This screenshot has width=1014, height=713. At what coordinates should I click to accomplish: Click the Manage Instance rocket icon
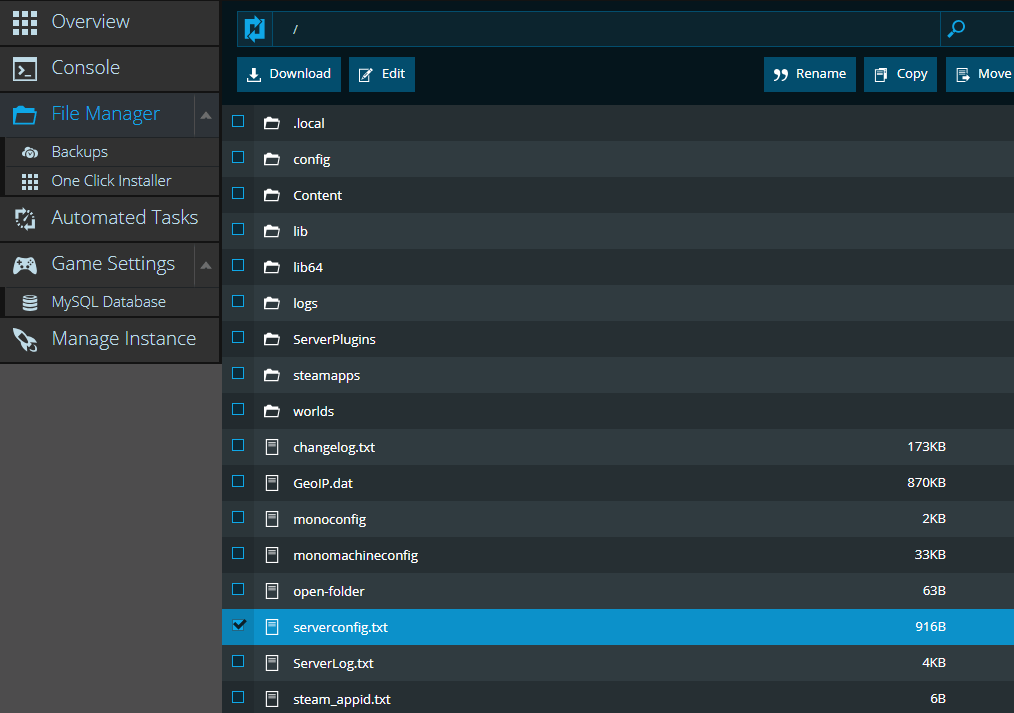[25, 340]
